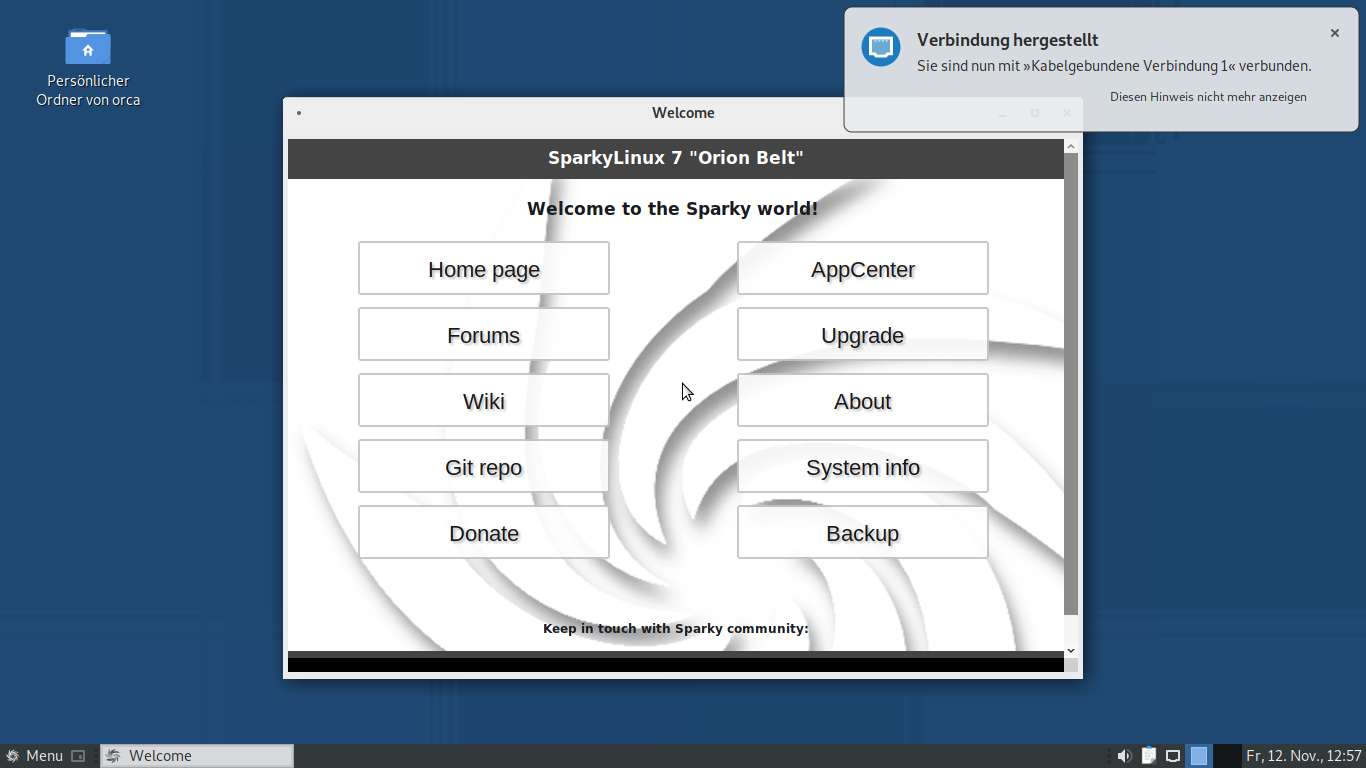Image resolution: width=1366 pixels, height=768 pixels.
Task: Click the Welcome window menu dot
Action: click(x=299, y=113)
